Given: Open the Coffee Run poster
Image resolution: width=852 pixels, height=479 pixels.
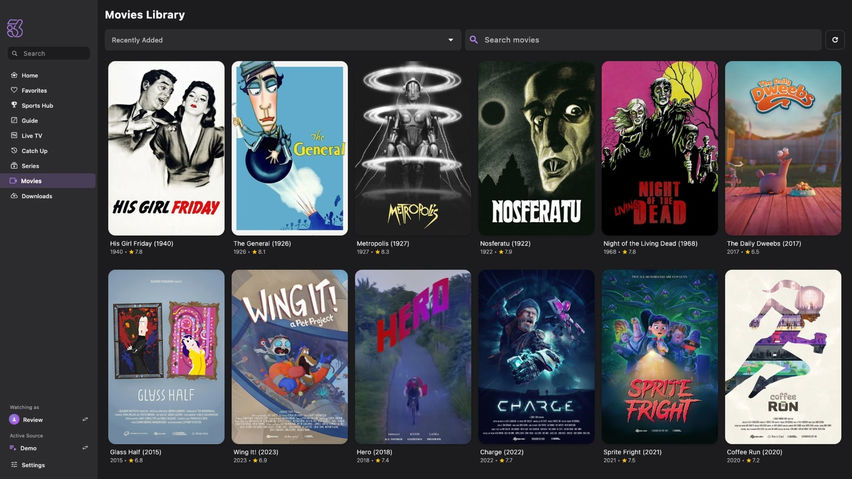Looking at the screenshot, I should point(783,357).
